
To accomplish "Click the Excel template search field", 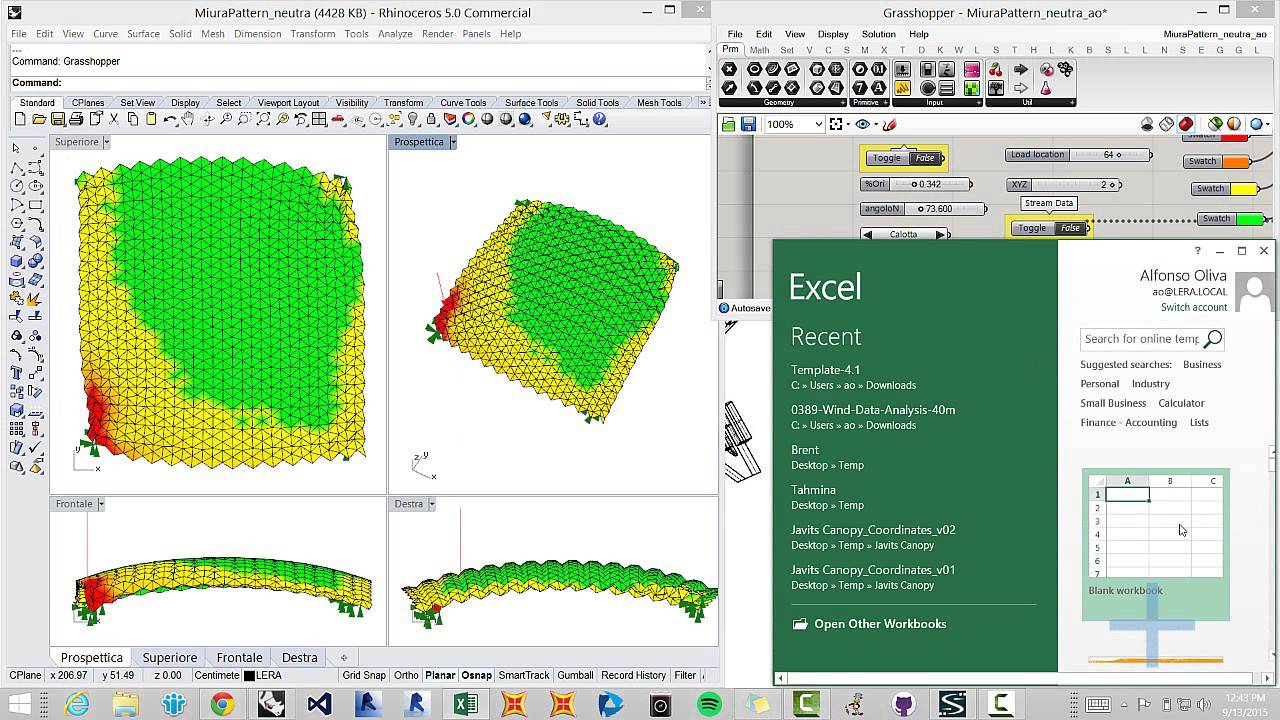I will [x=1141, y=339].
